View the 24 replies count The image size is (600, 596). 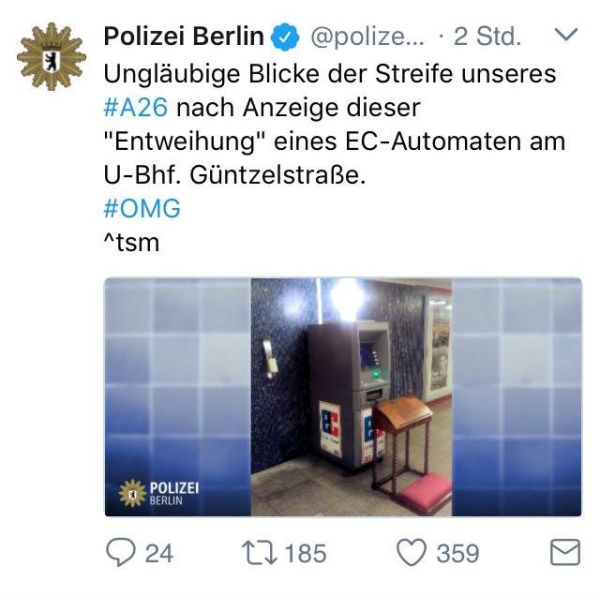click(x=159, y=553)
